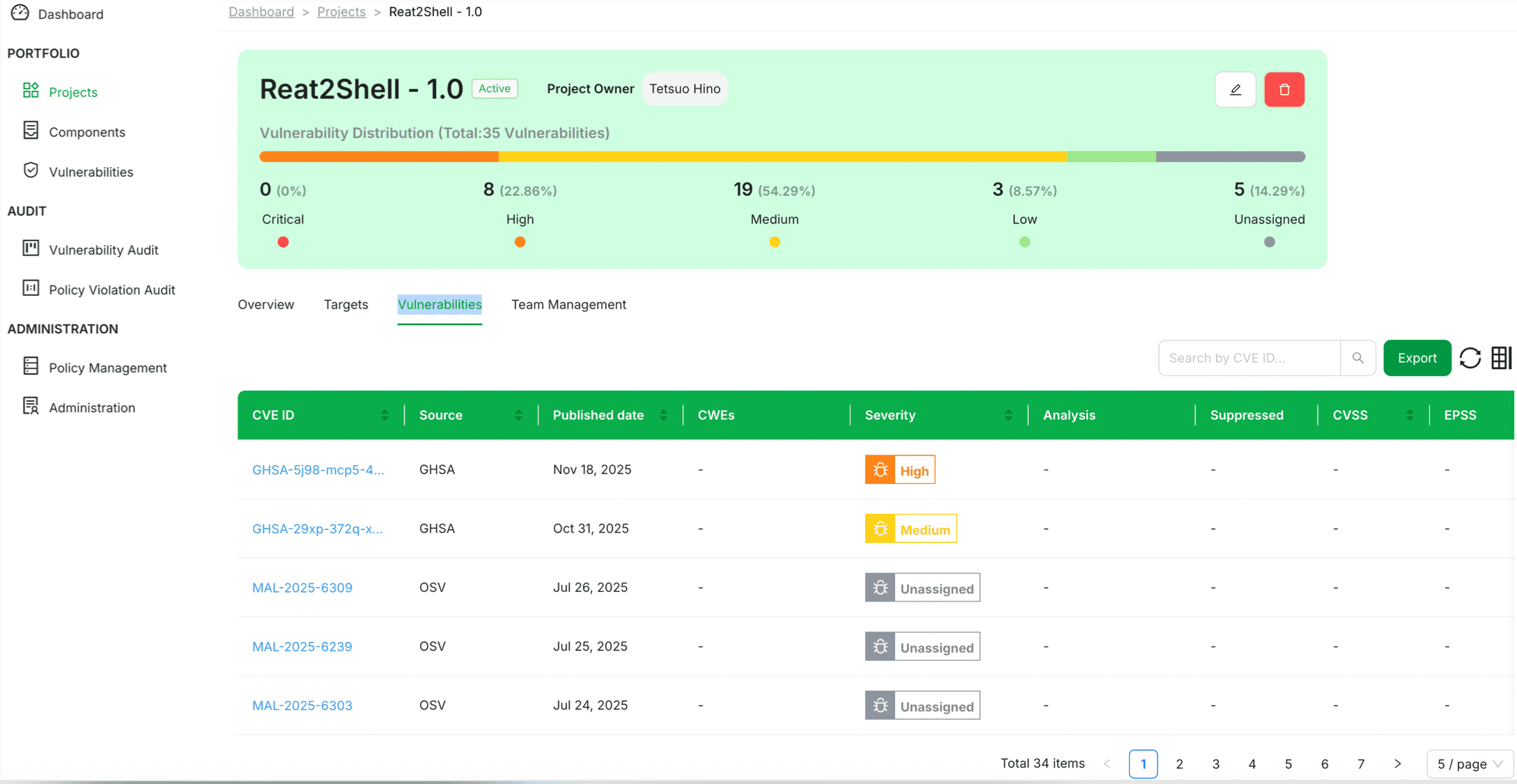Select the Components icon in the sidebar

(x=31, y=131)
